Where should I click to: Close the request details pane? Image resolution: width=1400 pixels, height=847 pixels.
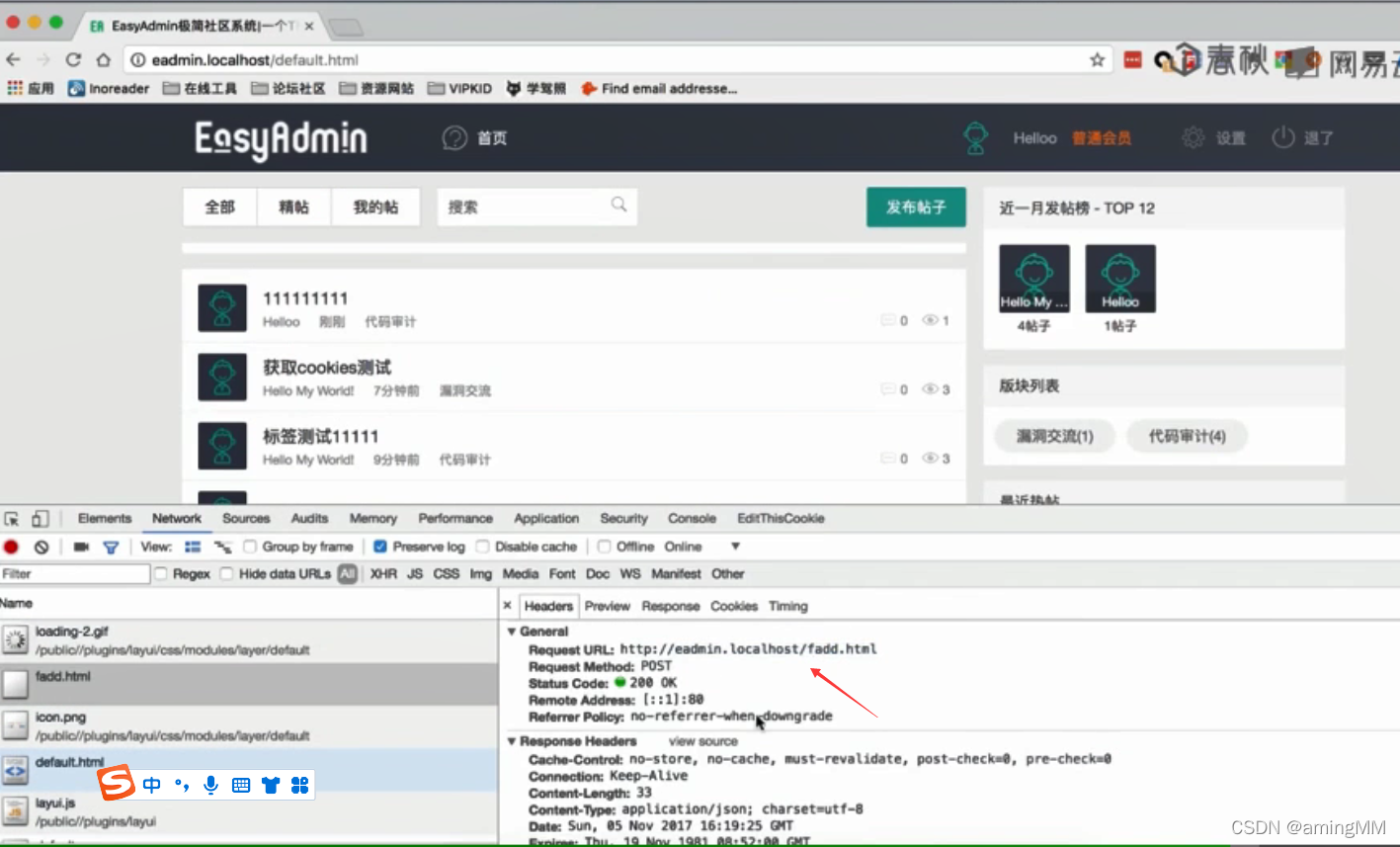[508, 606]
